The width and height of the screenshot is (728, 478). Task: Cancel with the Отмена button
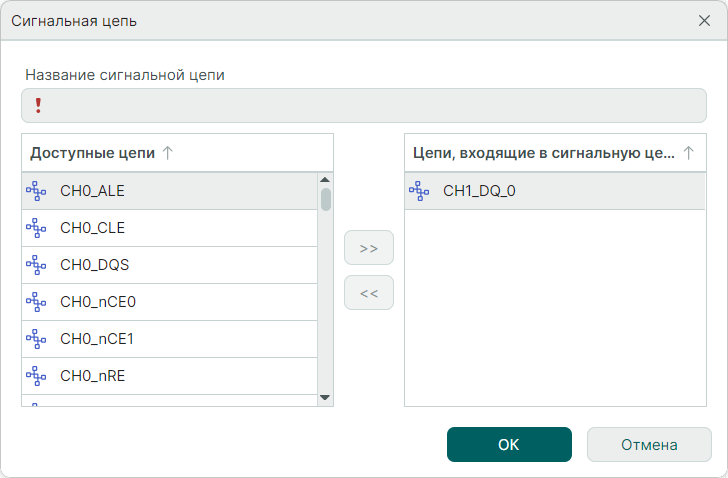(649, 445)
